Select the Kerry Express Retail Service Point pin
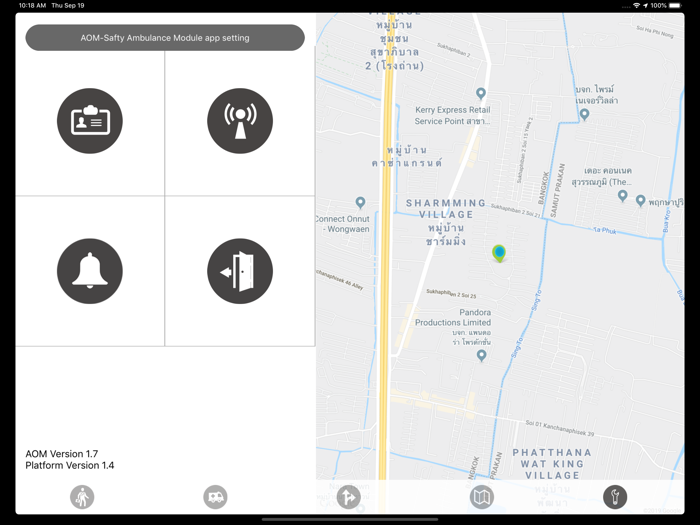700x525 pixels. [481, 93]
